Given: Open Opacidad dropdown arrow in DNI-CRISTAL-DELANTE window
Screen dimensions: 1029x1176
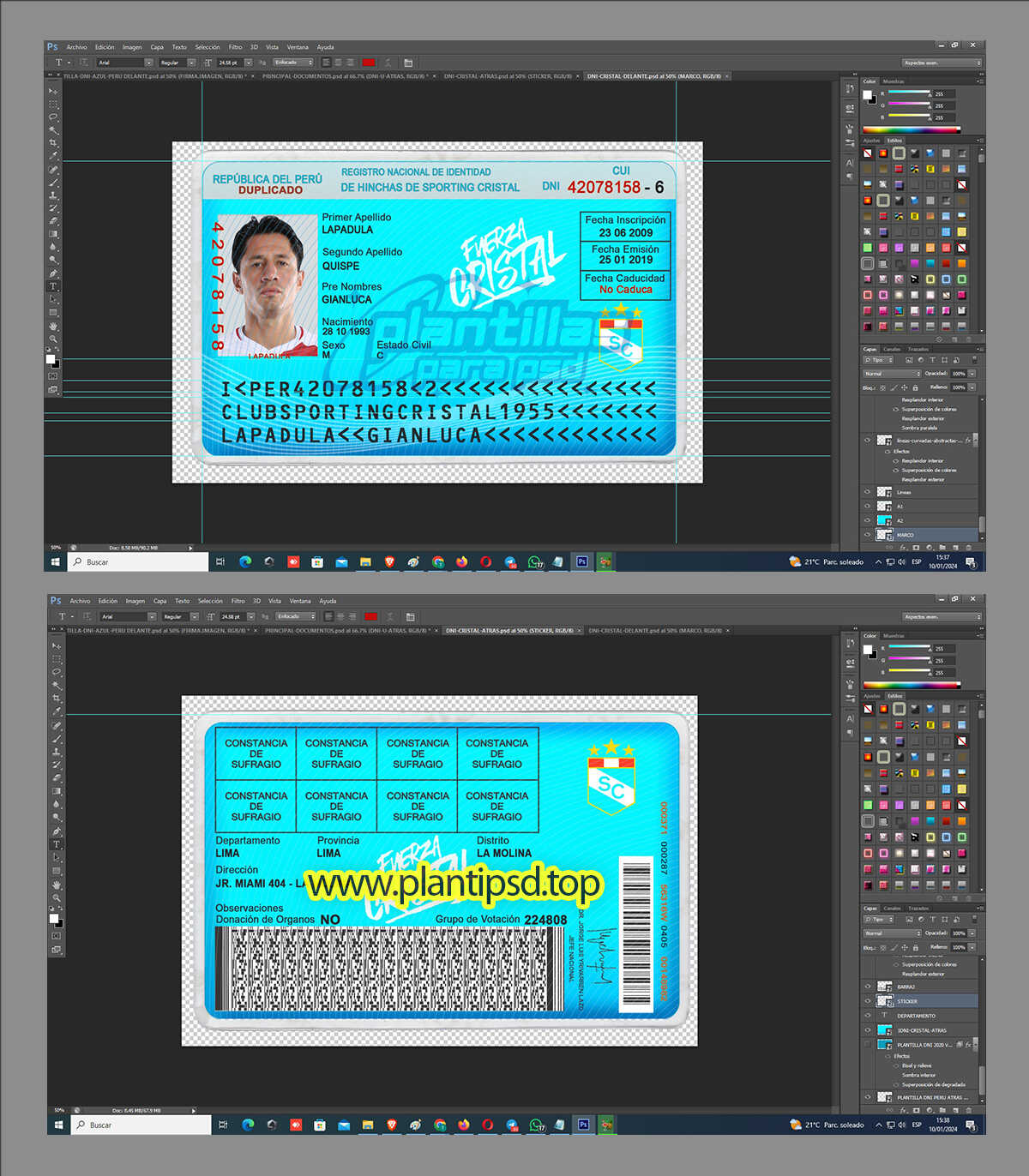Looking at the screenshot, I should [972, 374].
